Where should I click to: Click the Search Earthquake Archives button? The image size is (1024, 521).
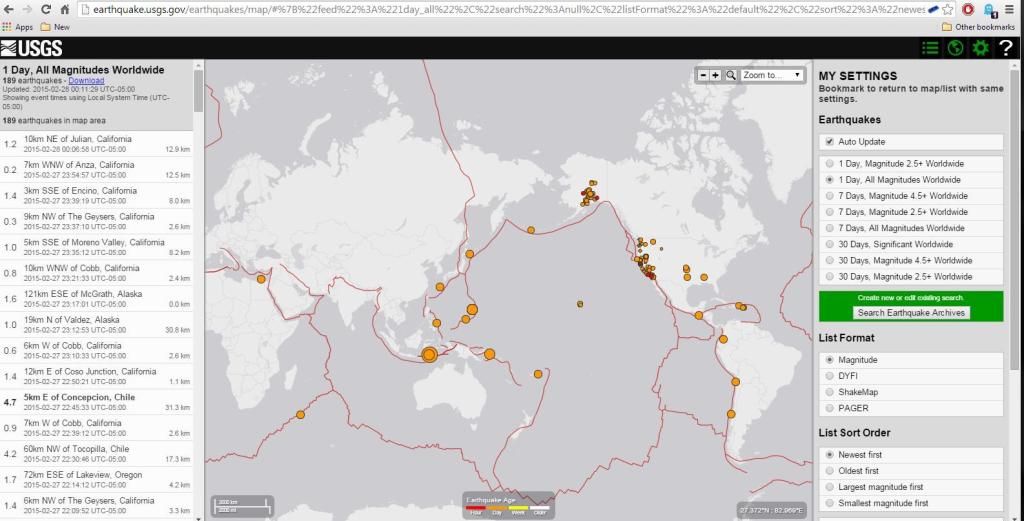911,313
